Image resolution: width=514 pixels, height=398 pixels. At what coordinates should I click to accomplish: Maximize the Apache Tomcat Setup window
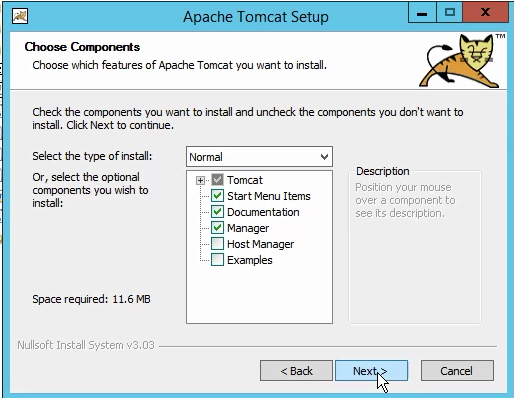click(450, 13)
